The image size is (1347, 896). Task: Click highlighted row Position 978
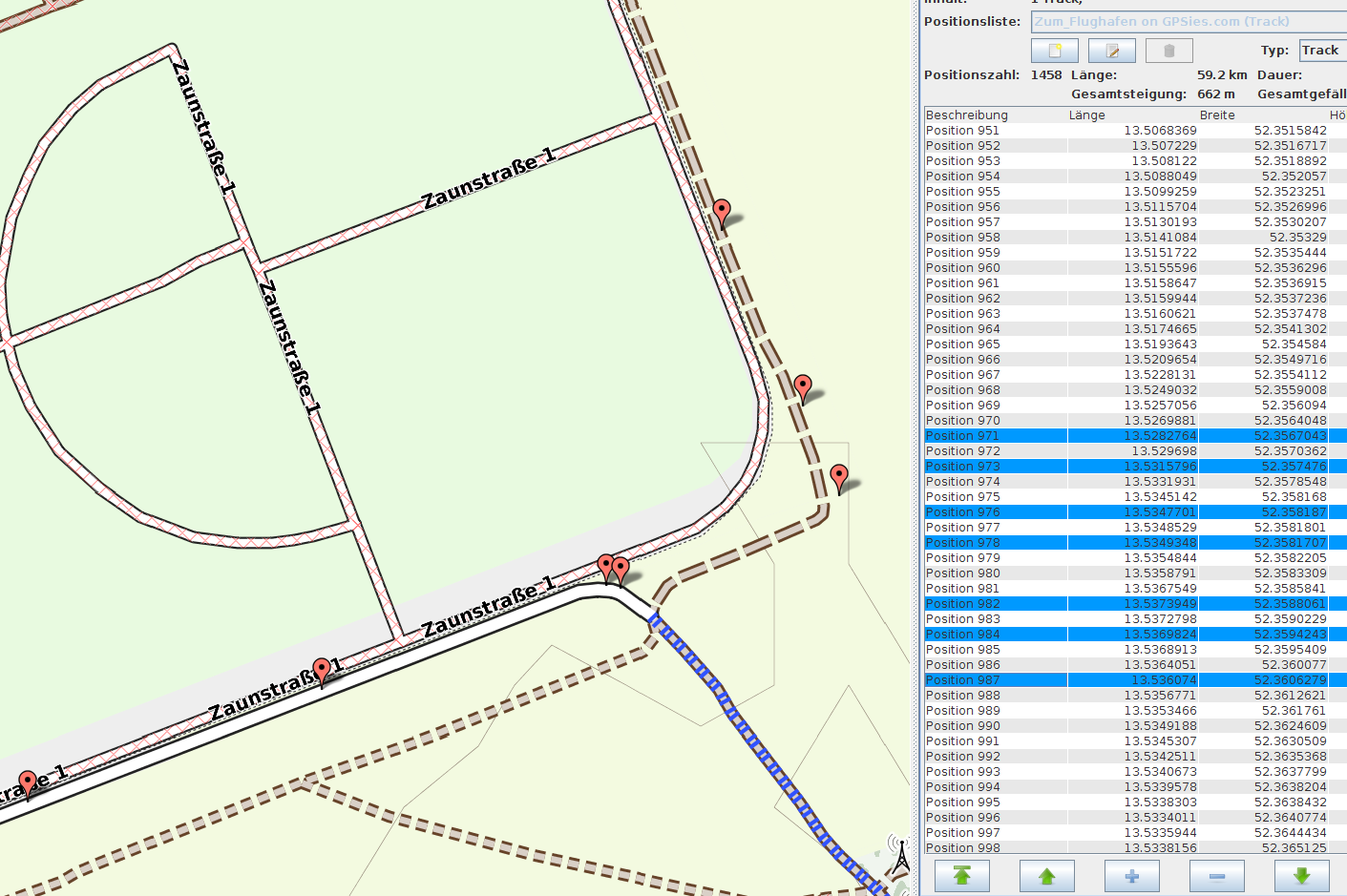(x=1135, y=543)
